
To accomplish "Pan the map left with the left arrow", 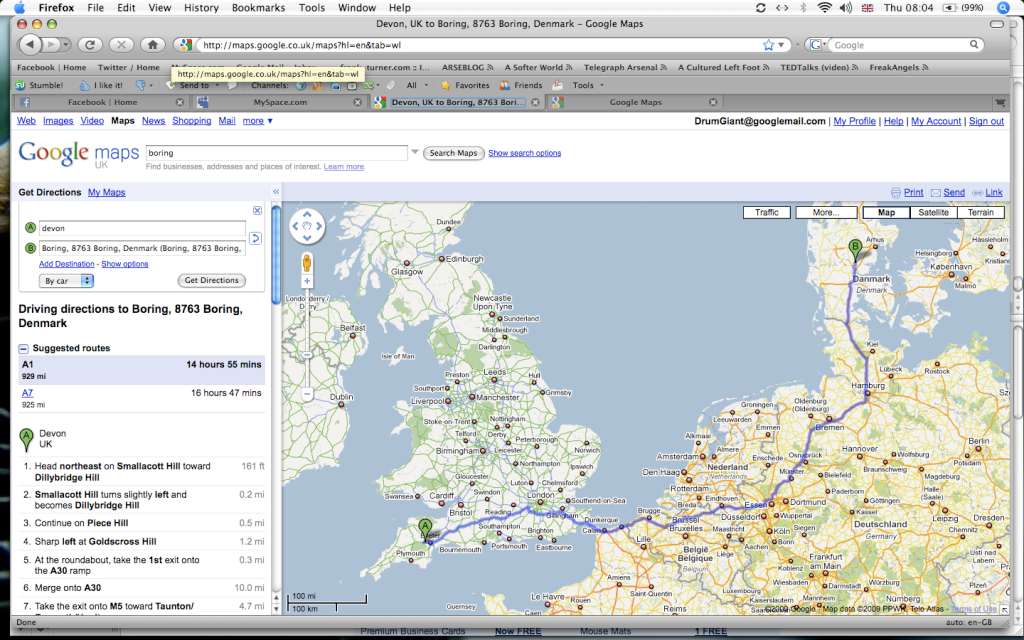I will (295, 226).
